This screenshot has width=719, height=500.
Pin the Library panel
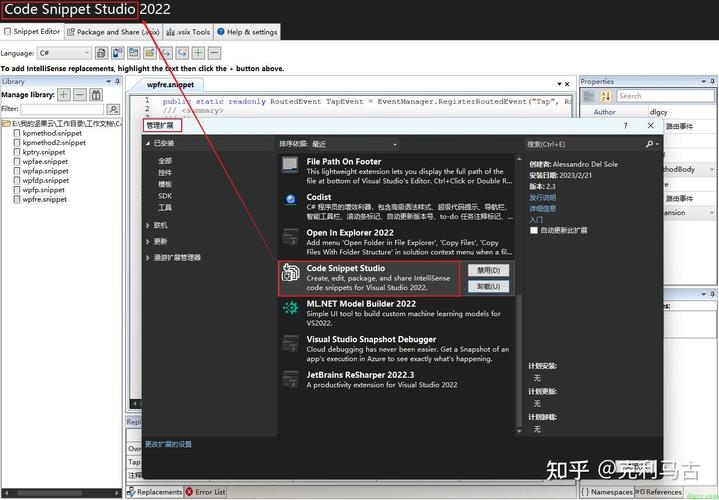click(x=118, y=81)
